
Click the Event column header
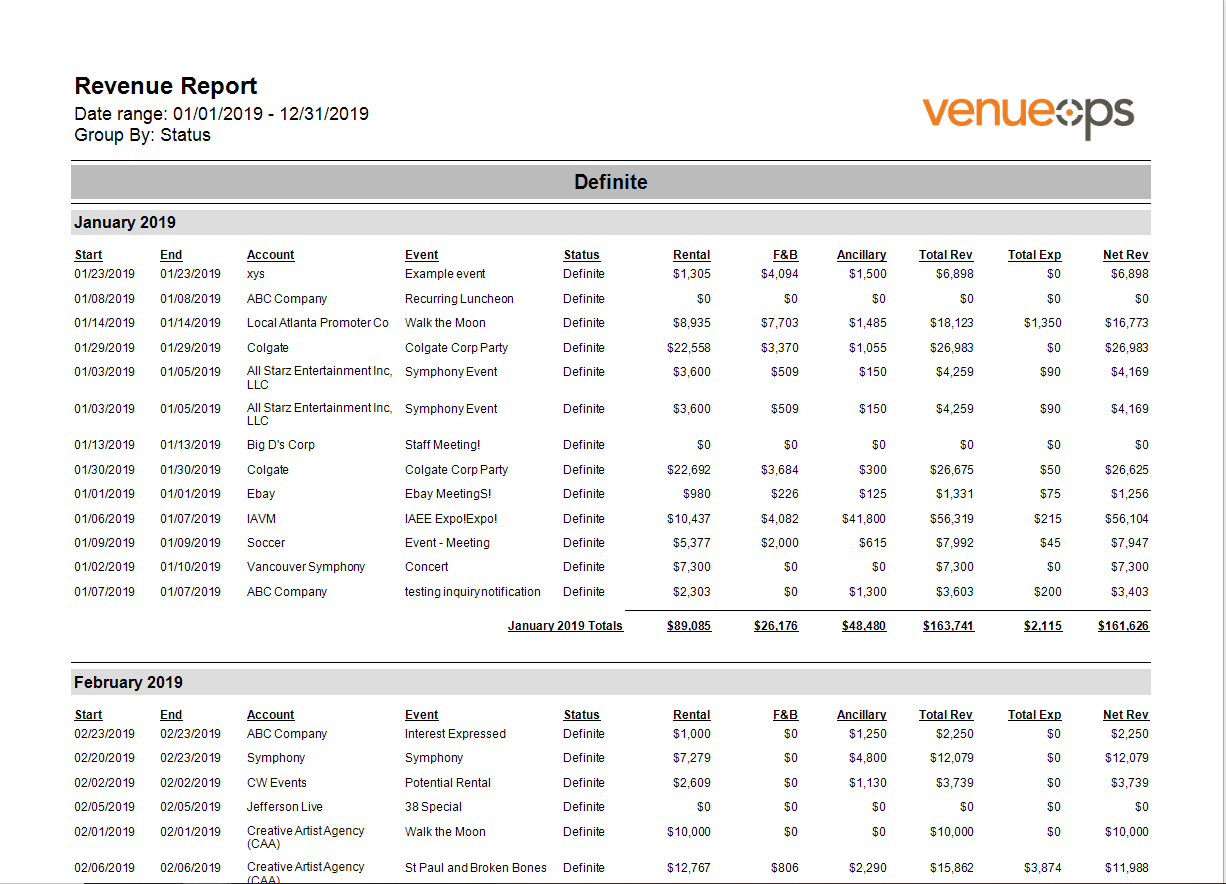point(421,255)
